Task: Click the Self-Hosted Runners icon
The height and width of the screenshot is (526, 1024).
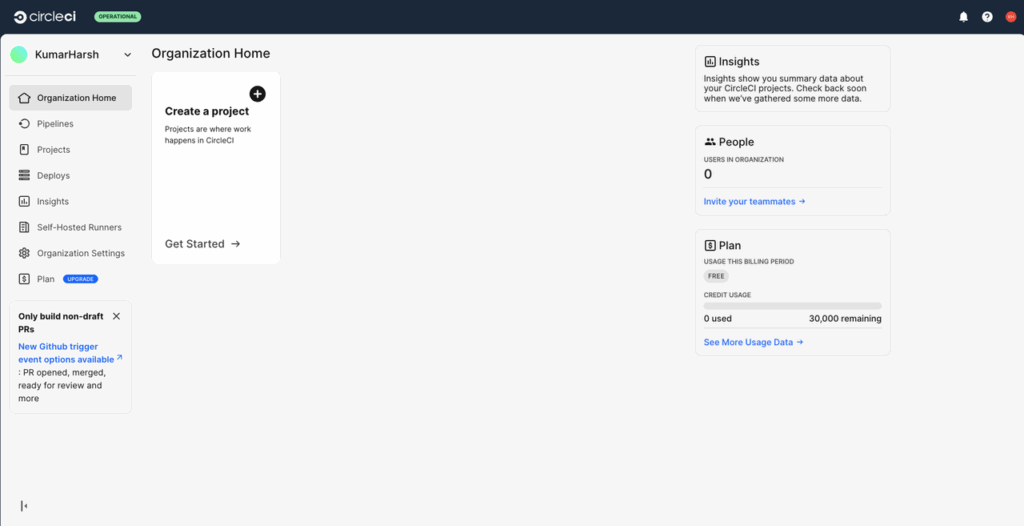Action: pyautogui.click(x=24, y=227)
